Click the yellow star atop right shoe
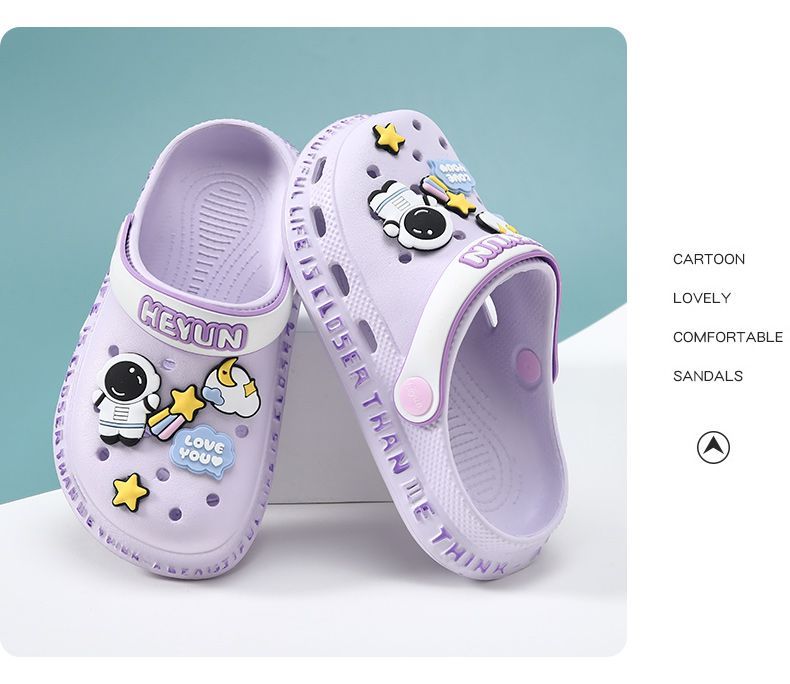790x684 pixels. [389, 135]
